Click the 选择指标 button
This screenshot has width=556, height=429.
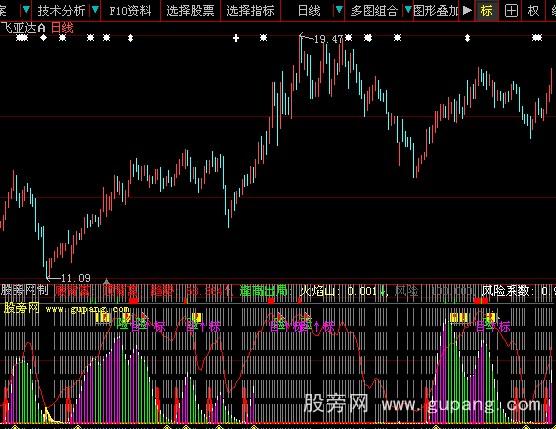(250, 11)
